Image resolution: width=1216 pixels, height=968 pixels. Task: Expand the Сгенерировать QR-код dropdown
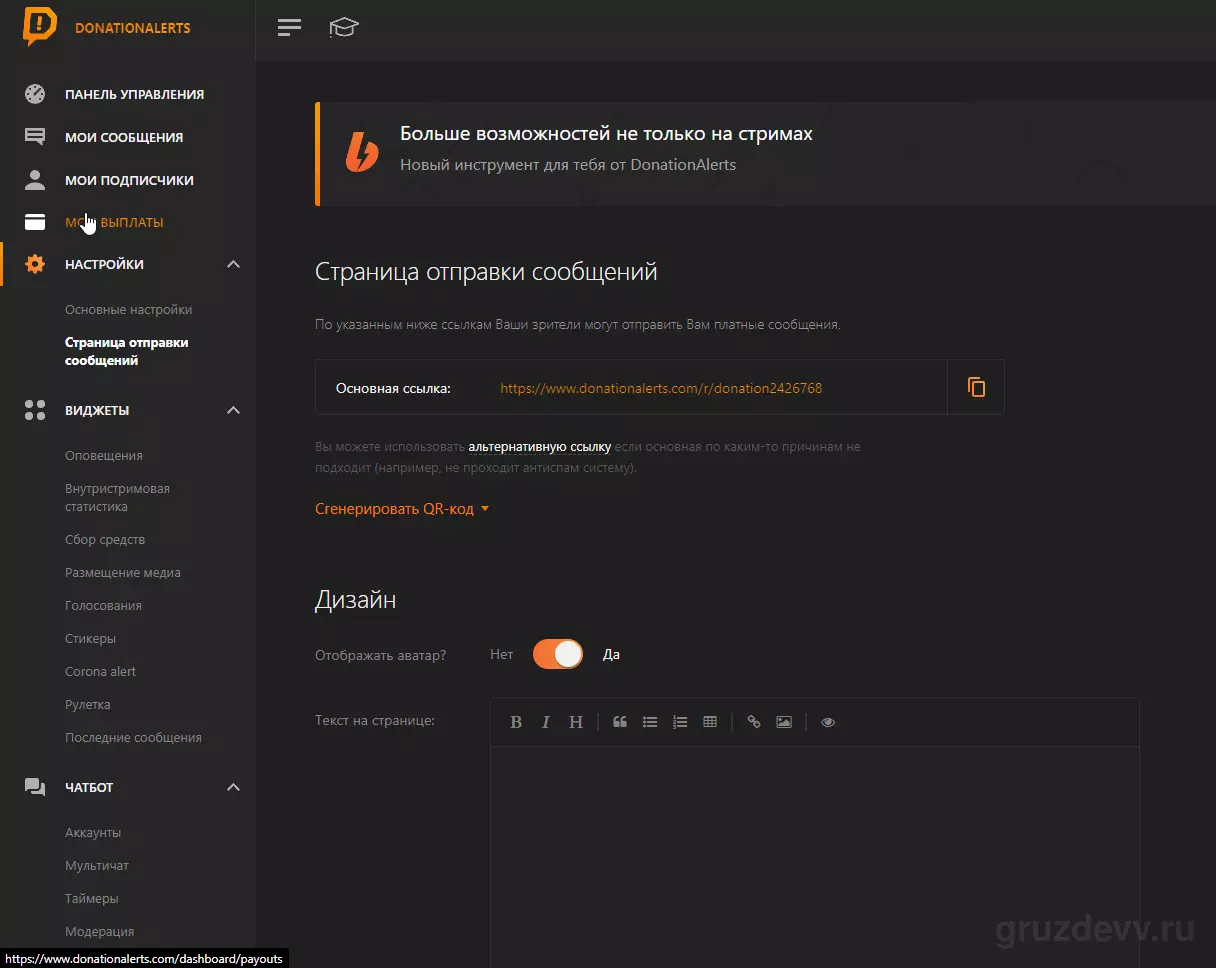pyautogui.click(x=402, y=509)
